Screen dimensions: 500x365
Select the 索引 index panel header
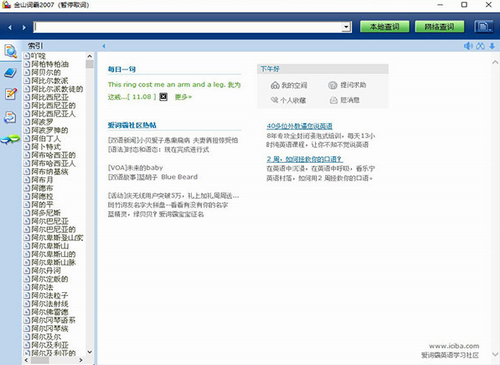pos(35,46)
